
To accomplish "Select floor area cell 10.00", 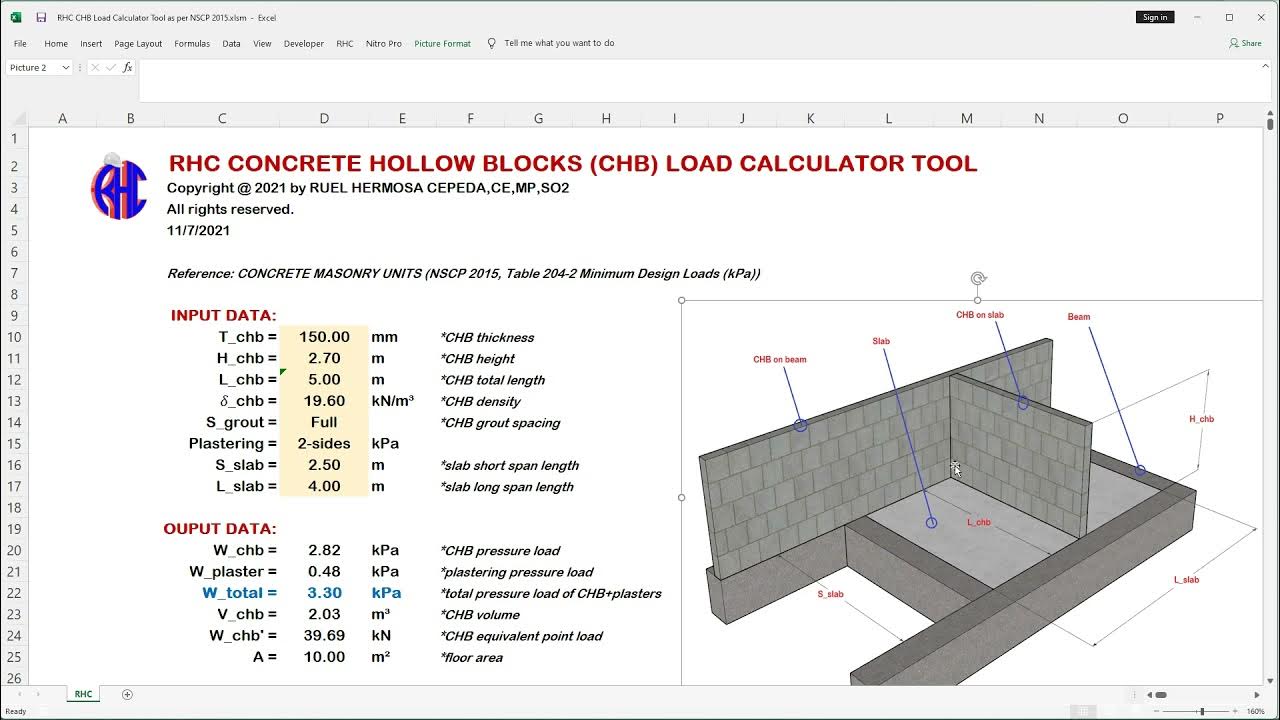I will coord(324,657).
